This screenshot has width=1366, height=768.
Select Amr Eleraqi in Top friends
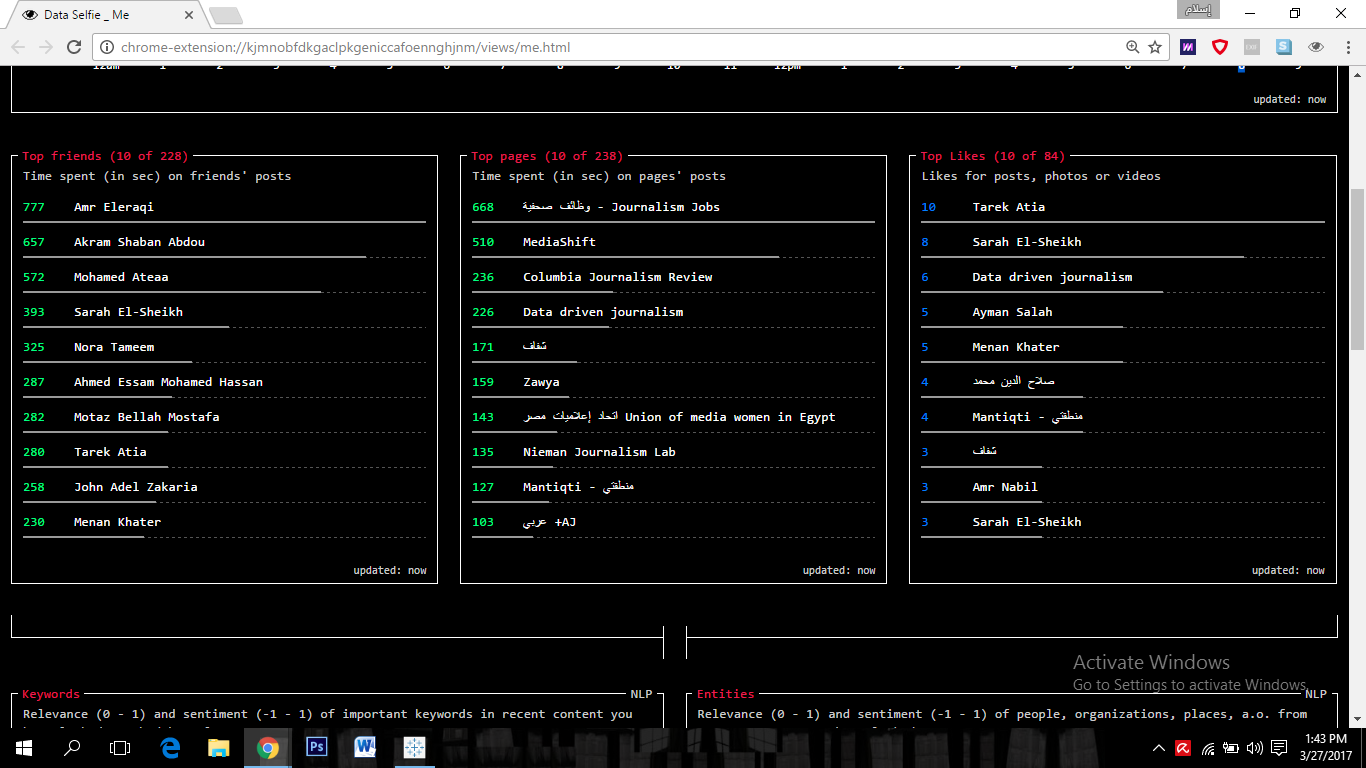pyautogui.click(x=113, y=207)
